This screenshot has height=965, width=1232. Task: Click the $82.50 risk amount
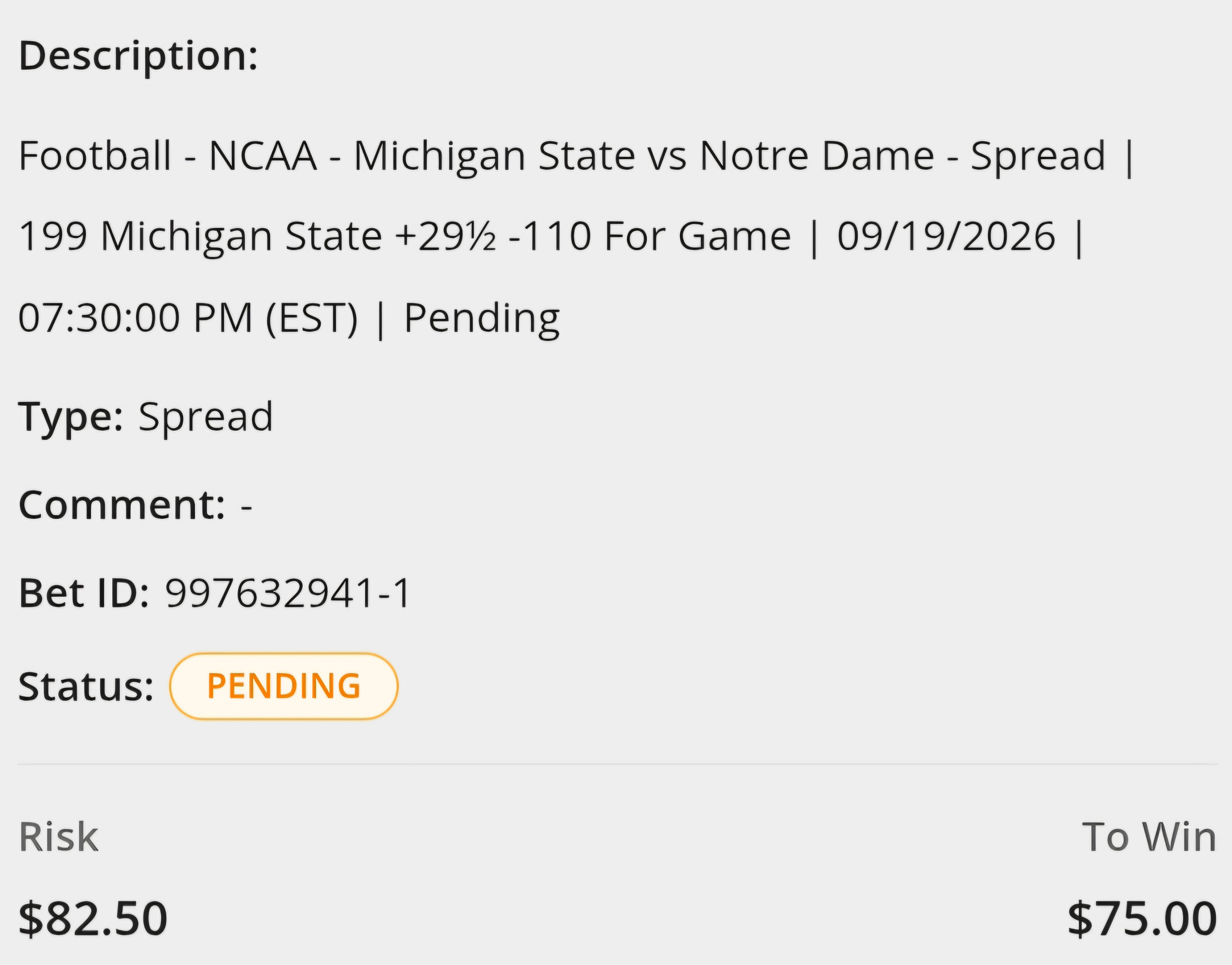coord(93,919)
